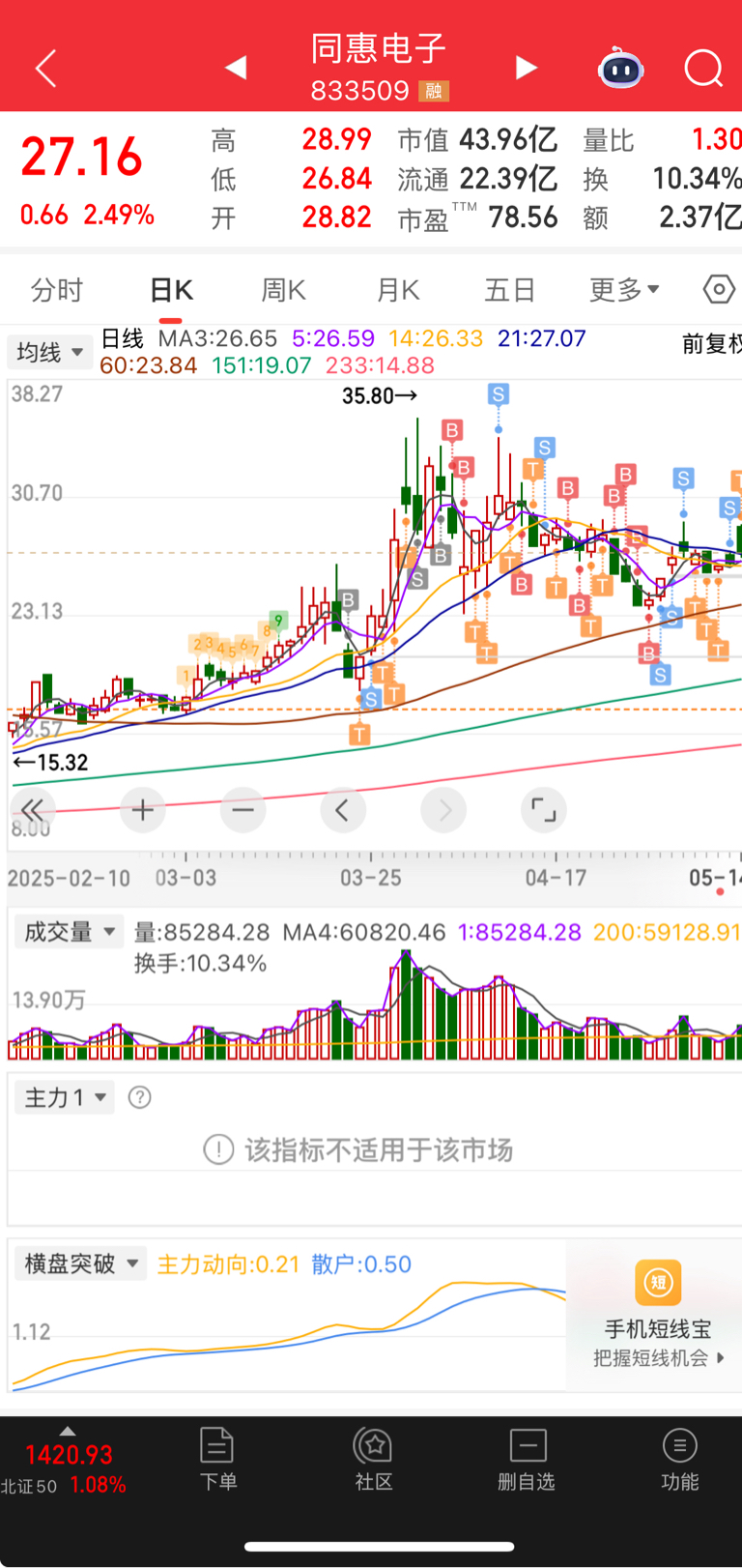Go to next stock with right triangle

(x=526, y=68)
